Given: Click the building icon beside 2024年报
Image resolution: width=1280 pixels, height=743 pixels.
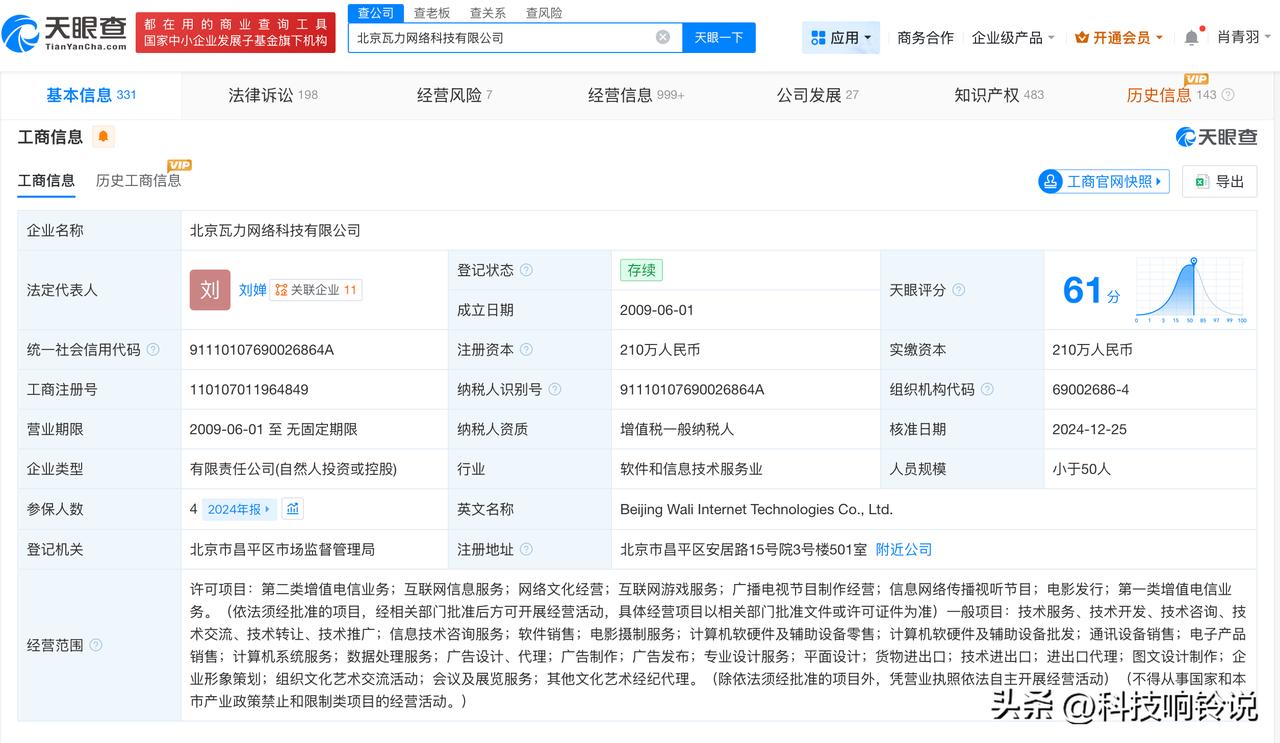Looking at the screenshot, I should pyautogui.click(x=292, y=509).
